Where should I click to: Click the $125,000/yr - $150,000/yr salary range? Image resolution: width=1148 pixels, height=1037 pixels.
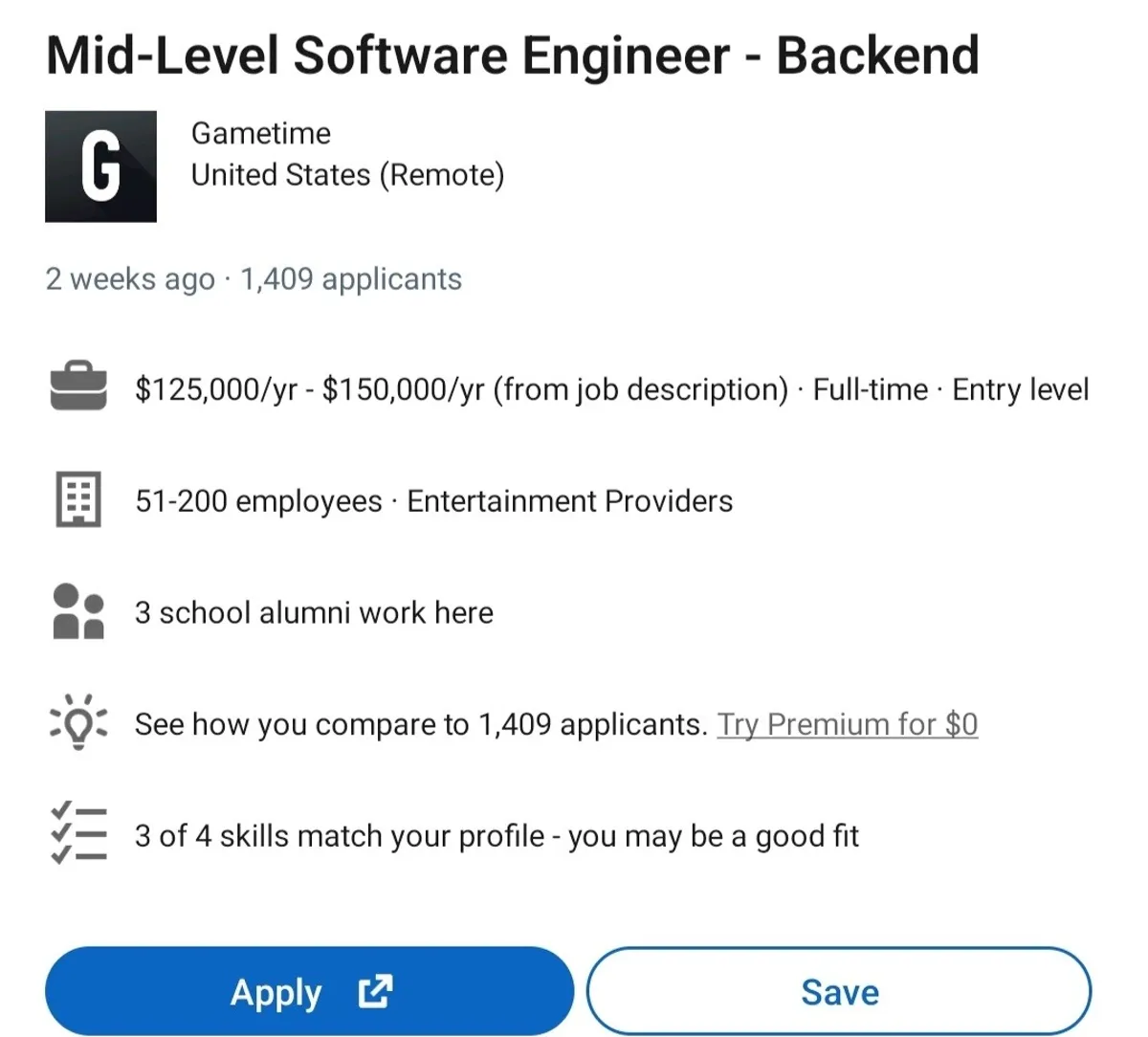[310, 389]
